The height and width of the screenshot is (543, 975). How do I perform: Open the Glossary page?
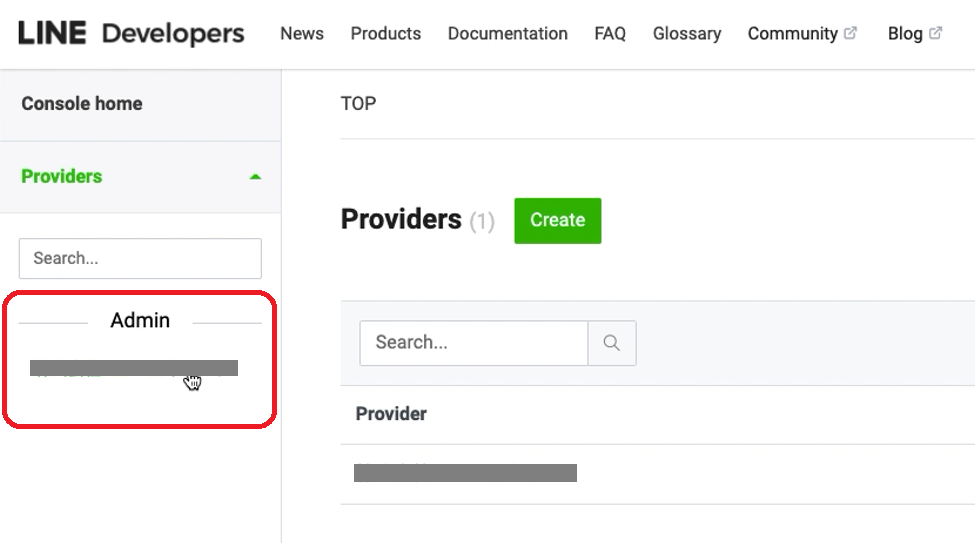[686, 34]
